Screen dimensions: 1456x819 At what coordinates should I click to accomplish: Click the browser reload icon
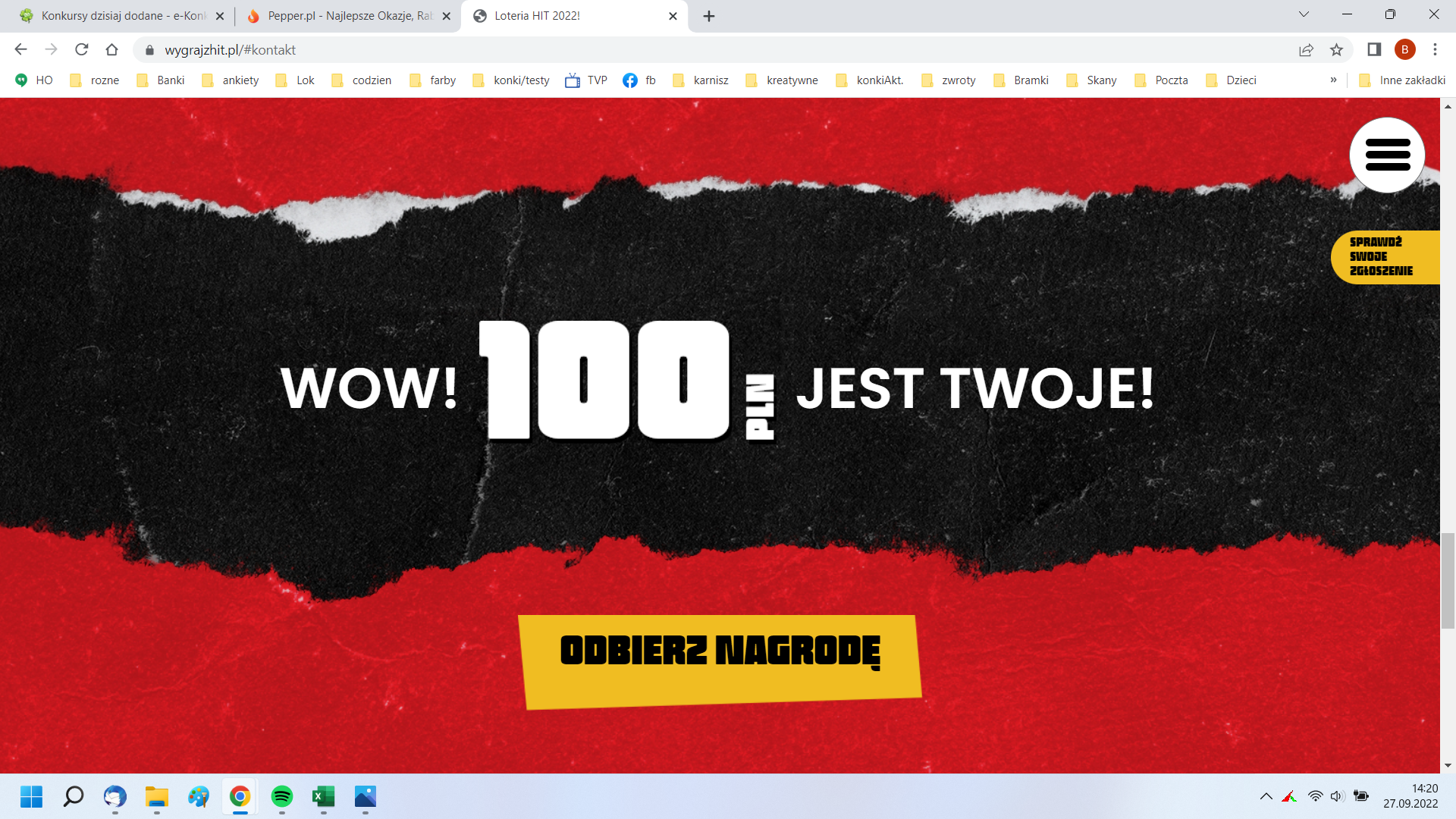tap(82, 50)
